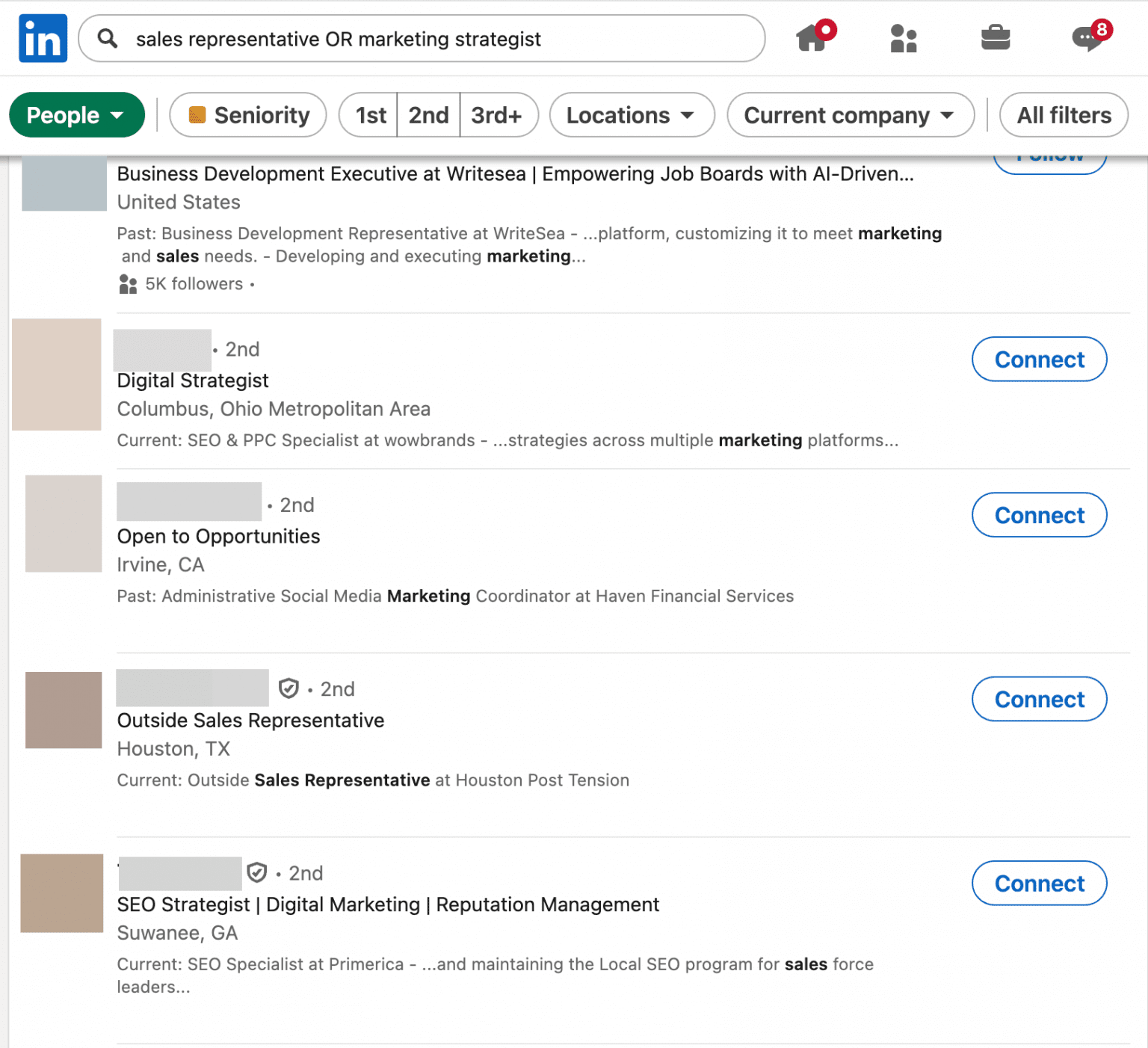Toggle the 3rd+ connections filter
This screenshot has width=1148, height=1048.
click(x=498, y=115)
